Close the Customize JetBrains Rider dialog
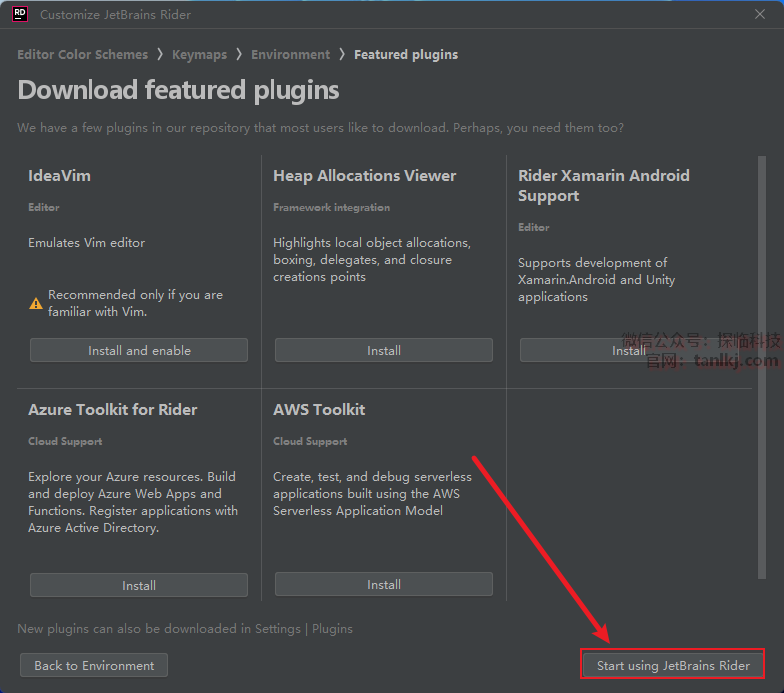Image resolution: width=784 pixels, height=693 pixels. pyautogui.click(x=760, y=15)
